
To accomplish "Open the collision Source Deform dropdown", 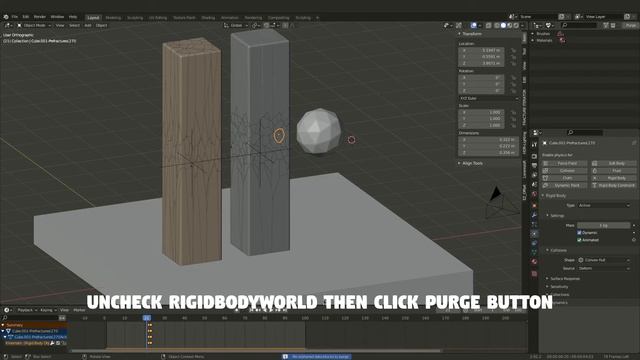I will click(604, 269).
